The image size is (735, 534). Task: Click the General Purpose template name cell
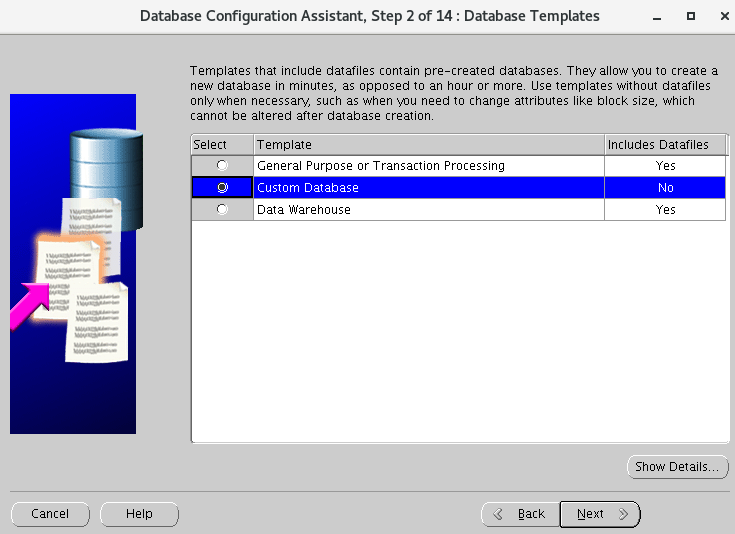380,166
